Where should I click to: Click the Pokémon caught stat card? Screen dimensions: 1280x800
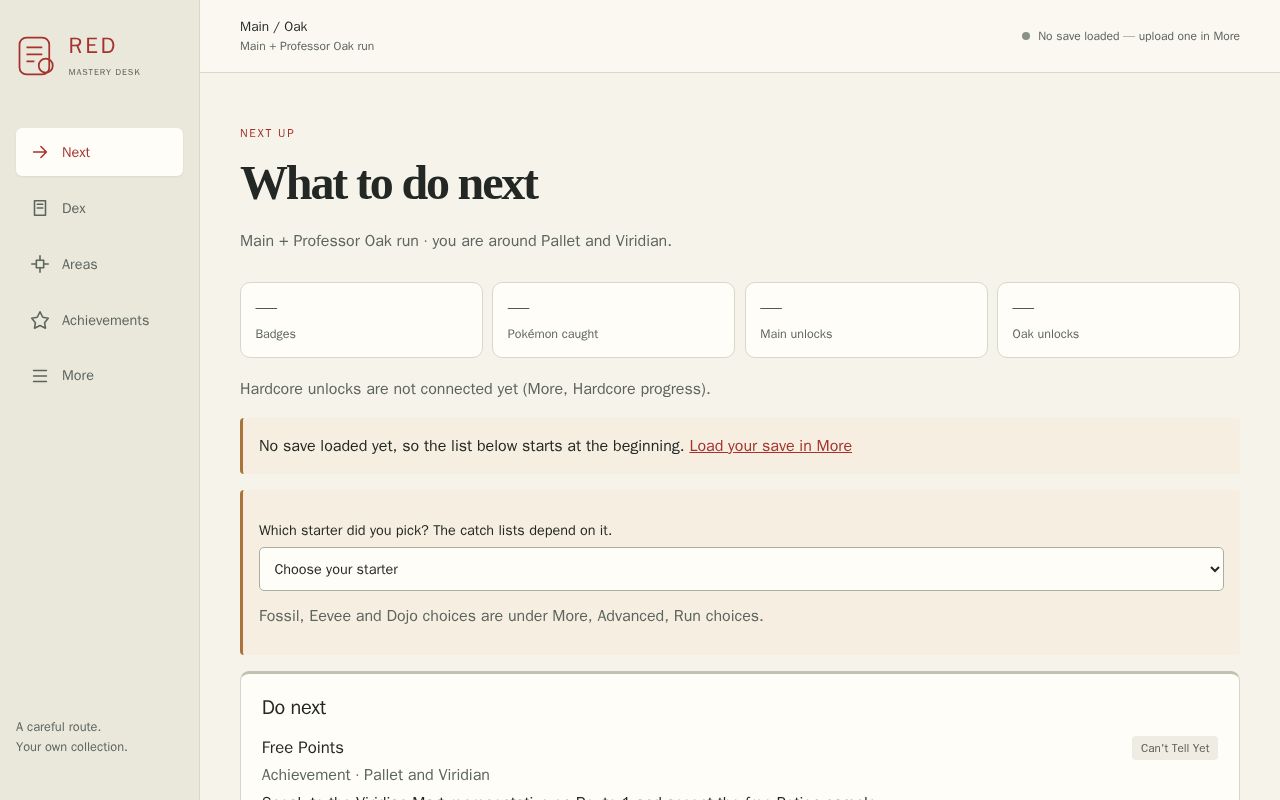click(x=613, y=320)
